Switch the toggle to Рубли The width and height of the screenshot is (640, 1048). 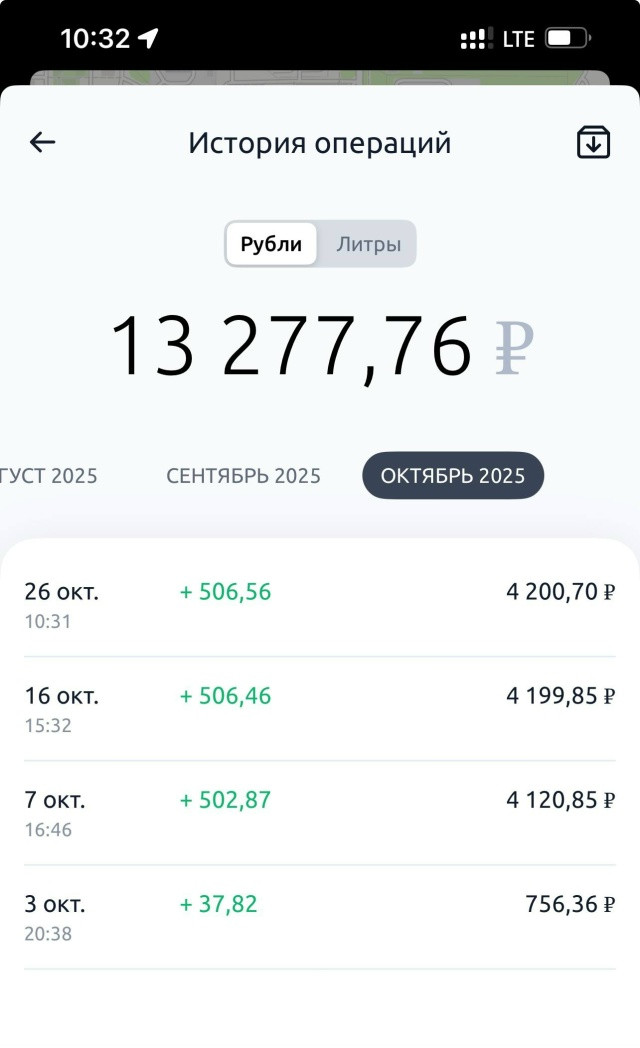pos(271,244)
